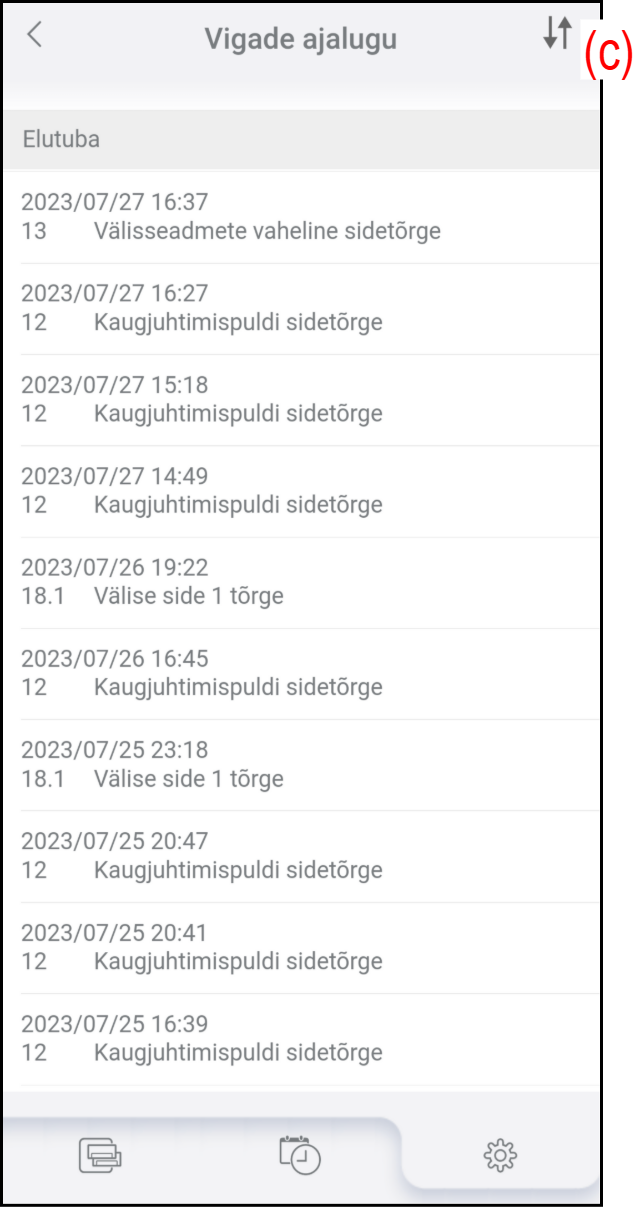Open the settings gear tab
Image resolution: width=642 pixels, height=1209 pixels.
[x=500, y=1156]
